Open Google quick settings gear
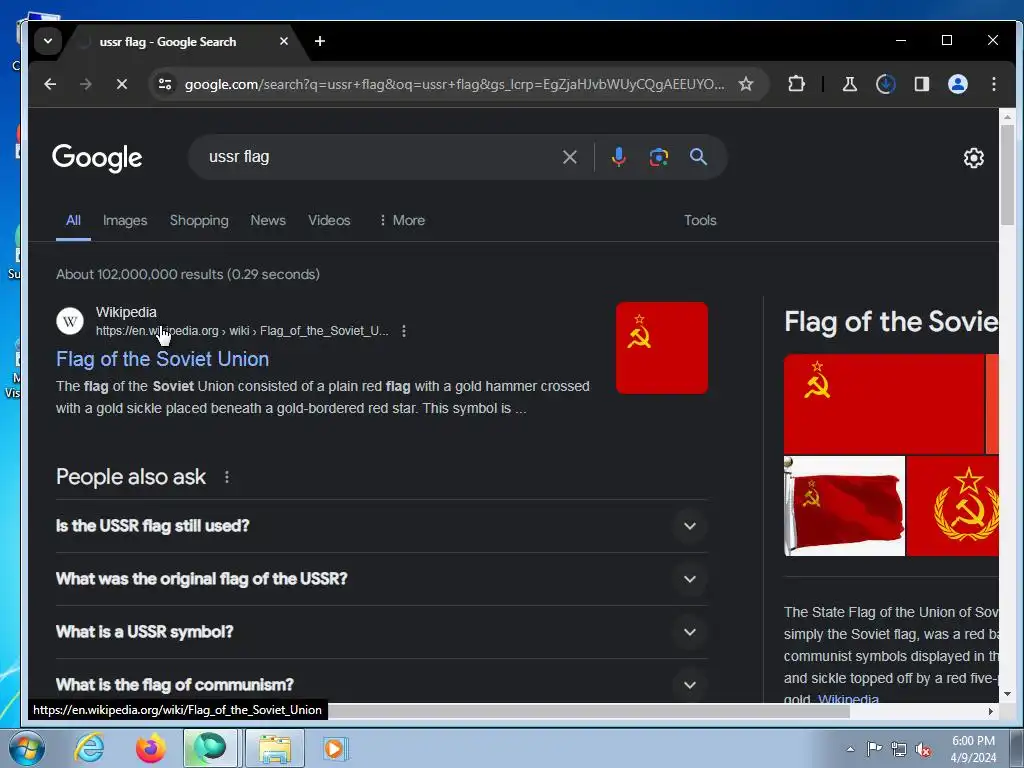The image size is (1024, 768). (x=973, y=157)
